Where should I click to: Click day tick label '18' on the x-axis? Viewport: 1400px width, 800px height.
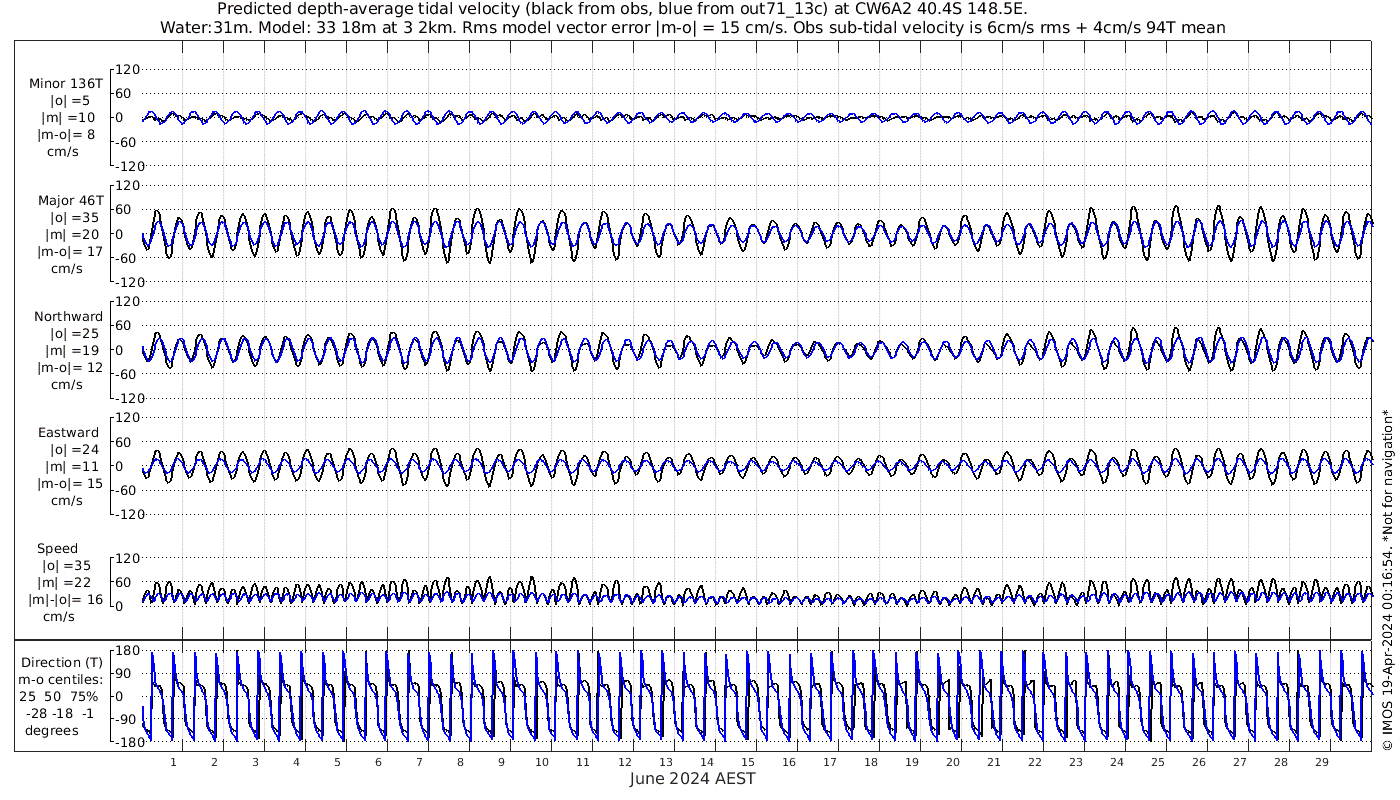tap(870, 762)
